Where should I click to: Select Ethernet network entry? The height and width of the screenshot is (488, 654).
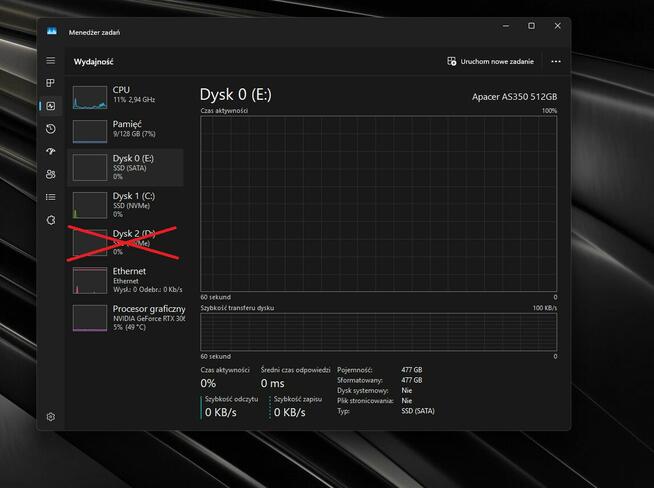pyautogui.click(x=125, y=279)
